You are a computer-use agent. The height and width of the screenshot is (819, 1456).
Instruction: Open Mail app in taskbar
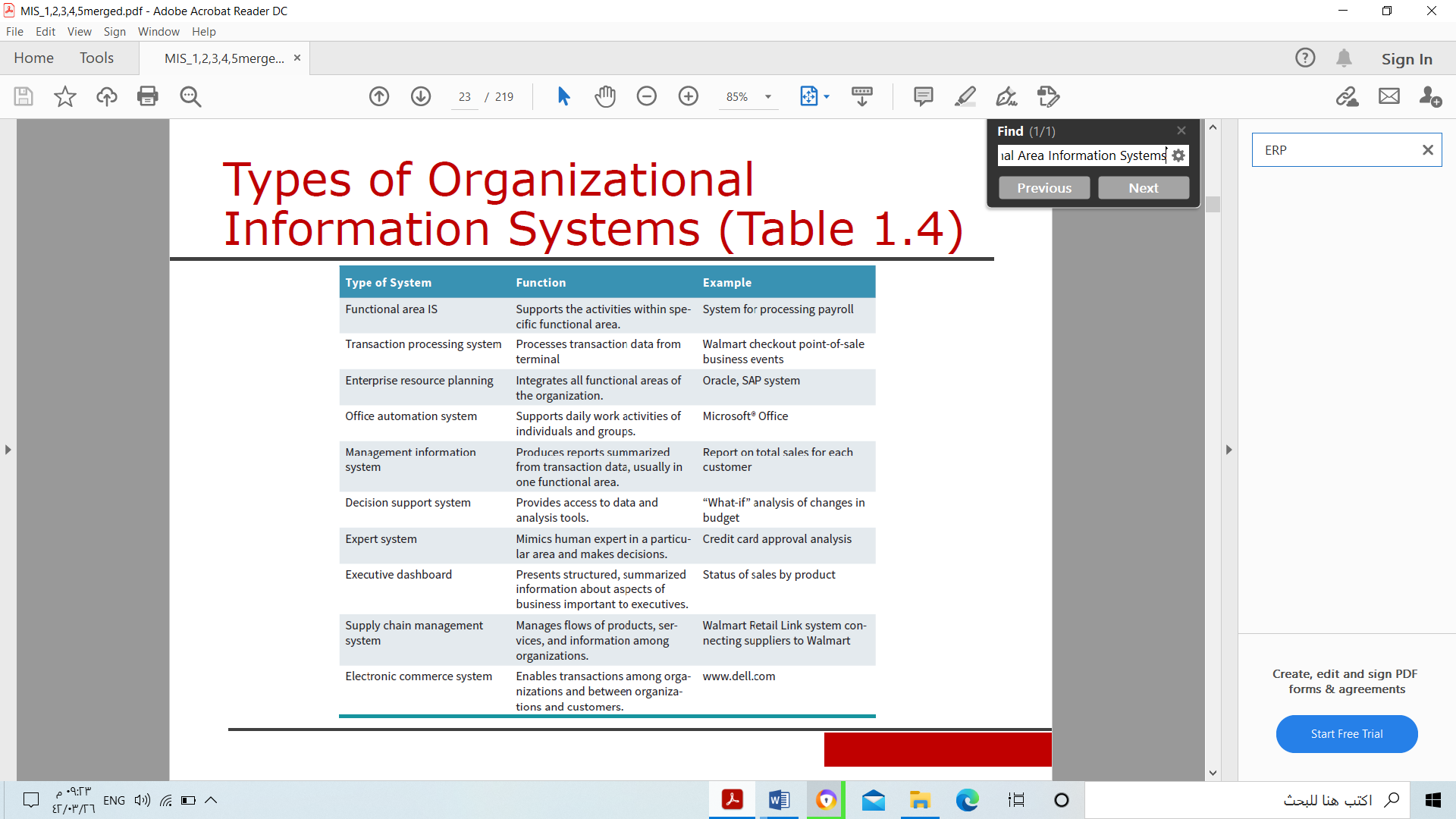tap(874, 800)
